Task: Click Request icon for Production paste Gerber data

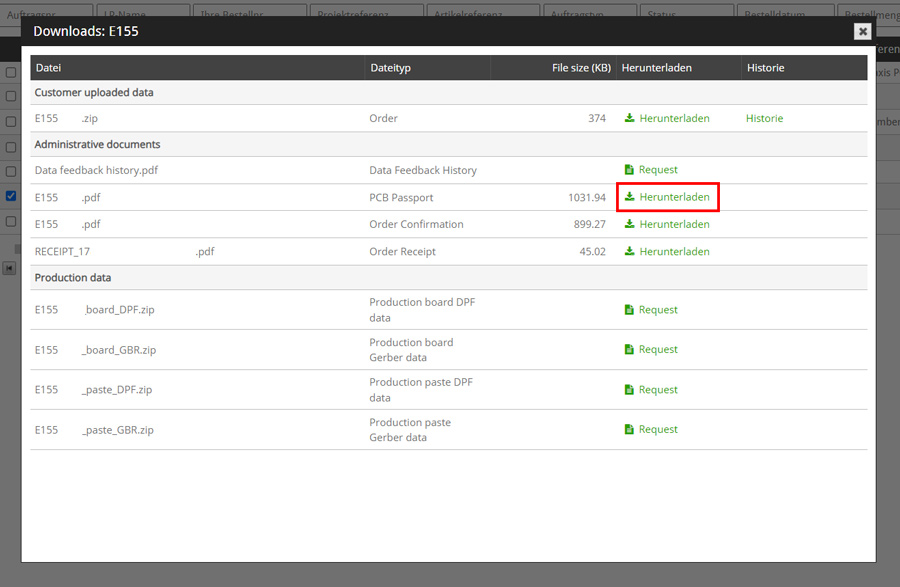Action: [629, 430]
